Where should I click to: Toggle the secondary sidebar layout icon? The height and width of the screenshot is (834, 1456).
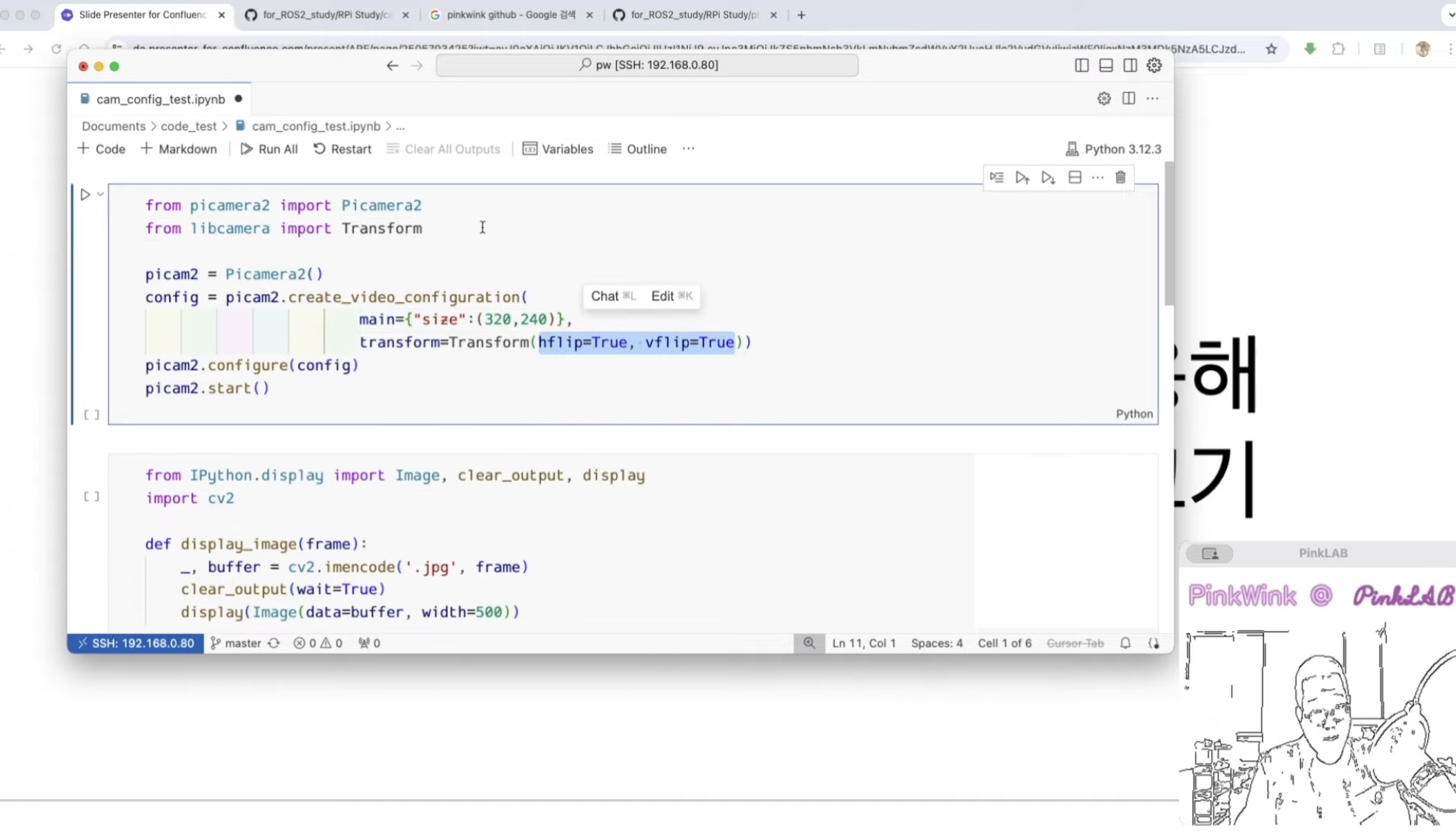coord(1130,65)
